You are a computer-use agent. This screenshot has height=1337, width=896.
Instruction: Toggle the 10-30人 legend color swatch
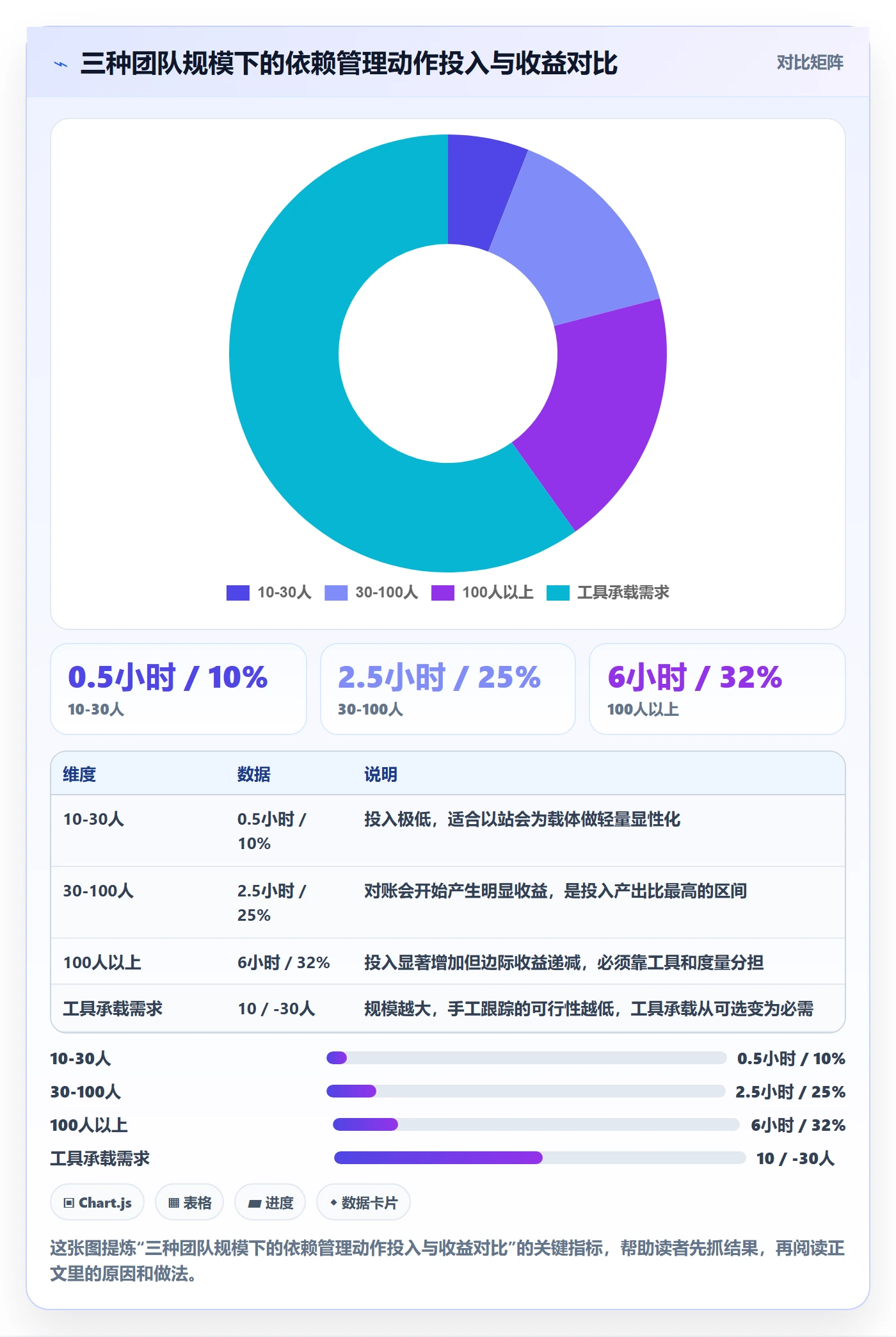(237, 592)
